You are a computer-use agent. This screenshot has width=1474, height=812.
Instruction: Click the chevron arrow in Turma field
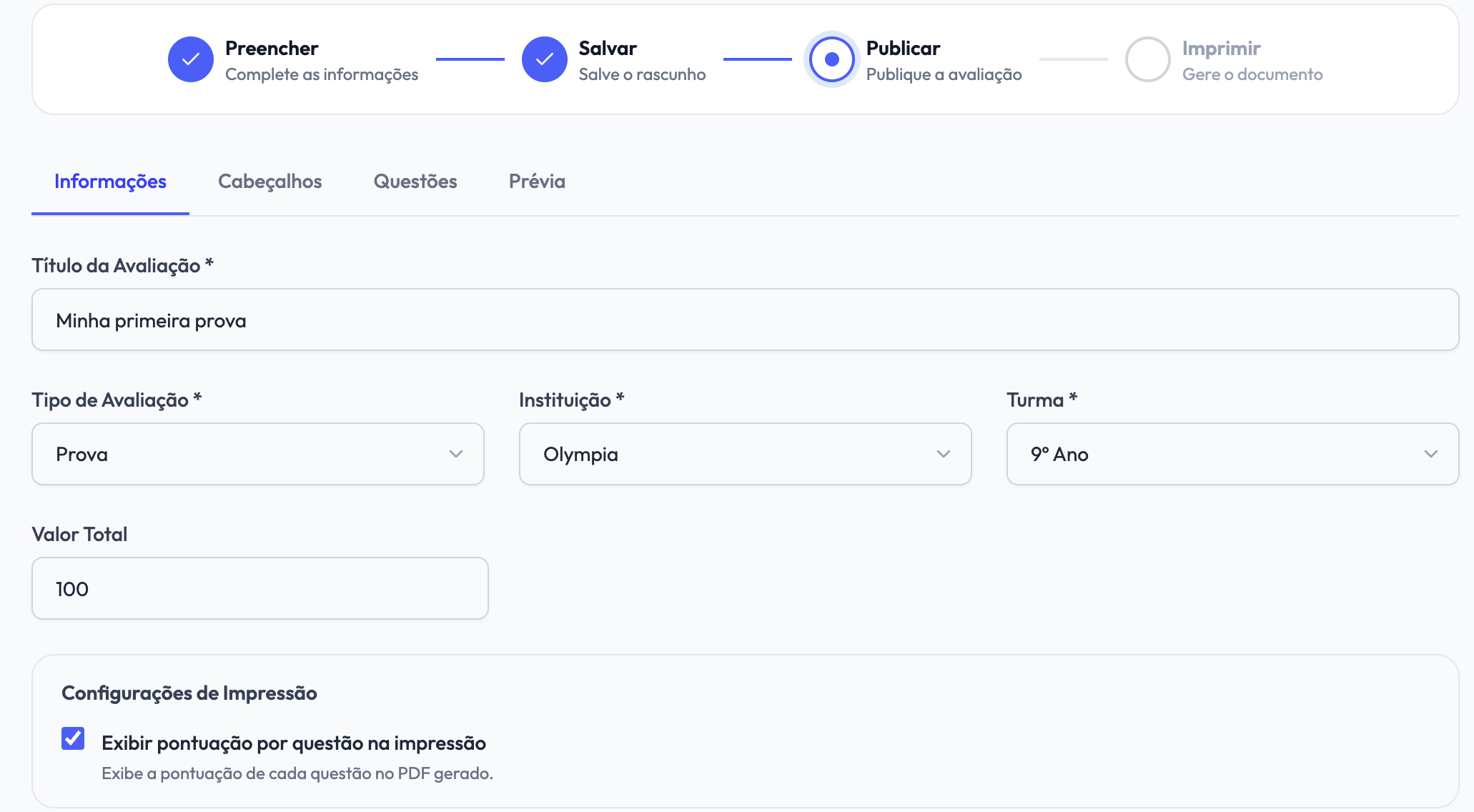1431,454
